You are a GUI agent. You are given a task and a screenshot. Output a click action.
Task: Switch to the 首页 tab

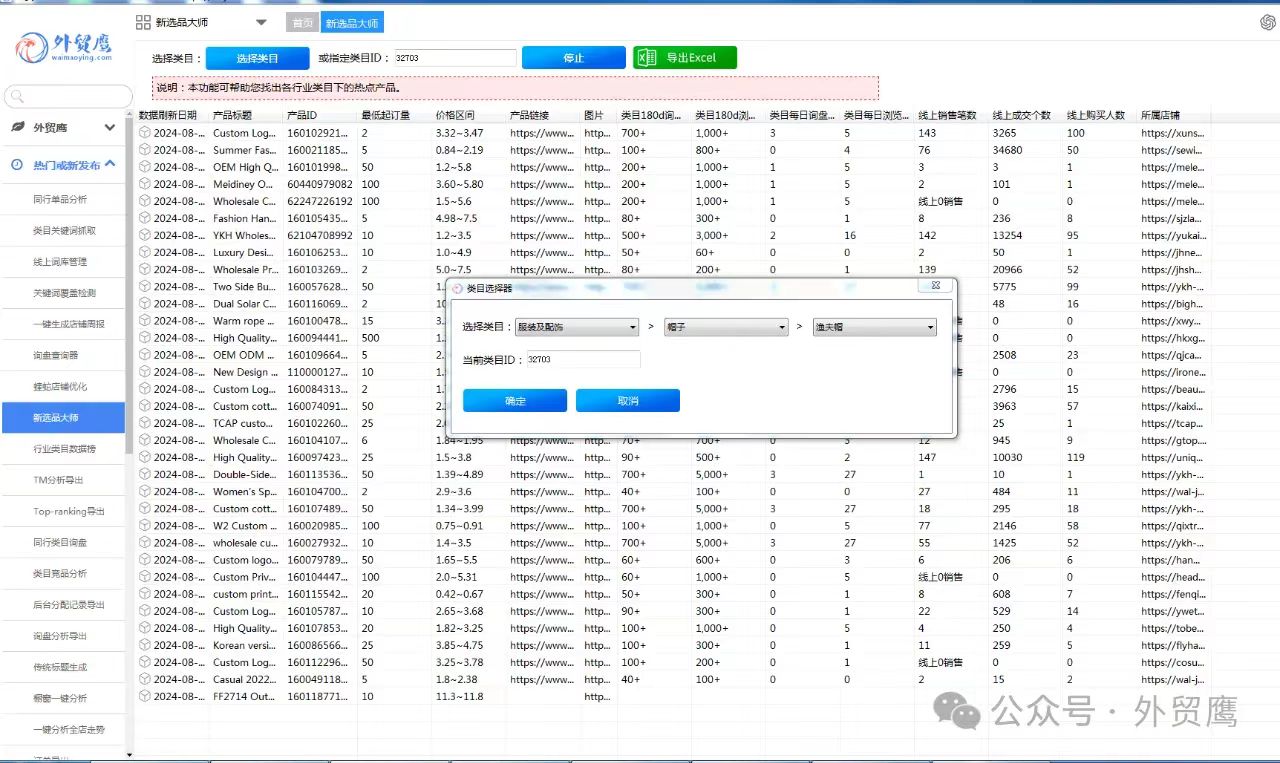click(301, 23)
